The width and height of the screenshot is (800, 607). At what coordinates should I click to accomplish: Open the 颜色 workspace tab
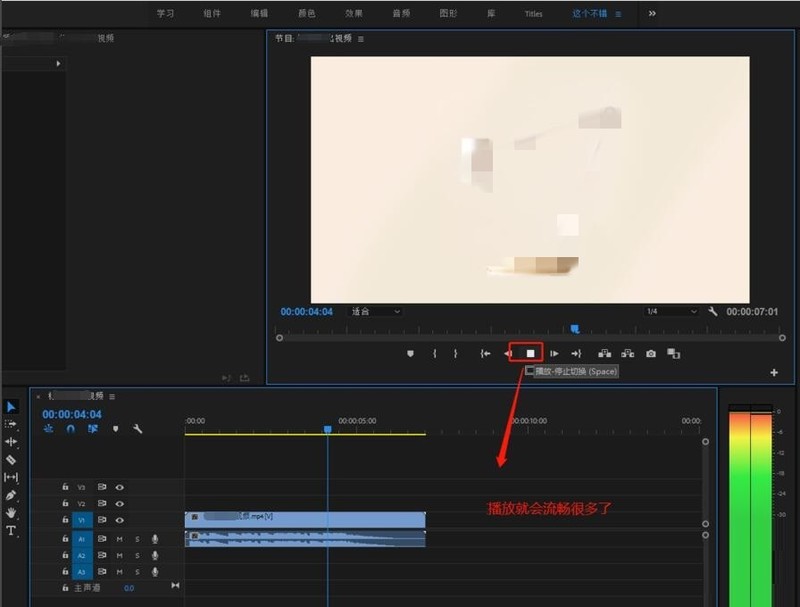click(307, 14)
